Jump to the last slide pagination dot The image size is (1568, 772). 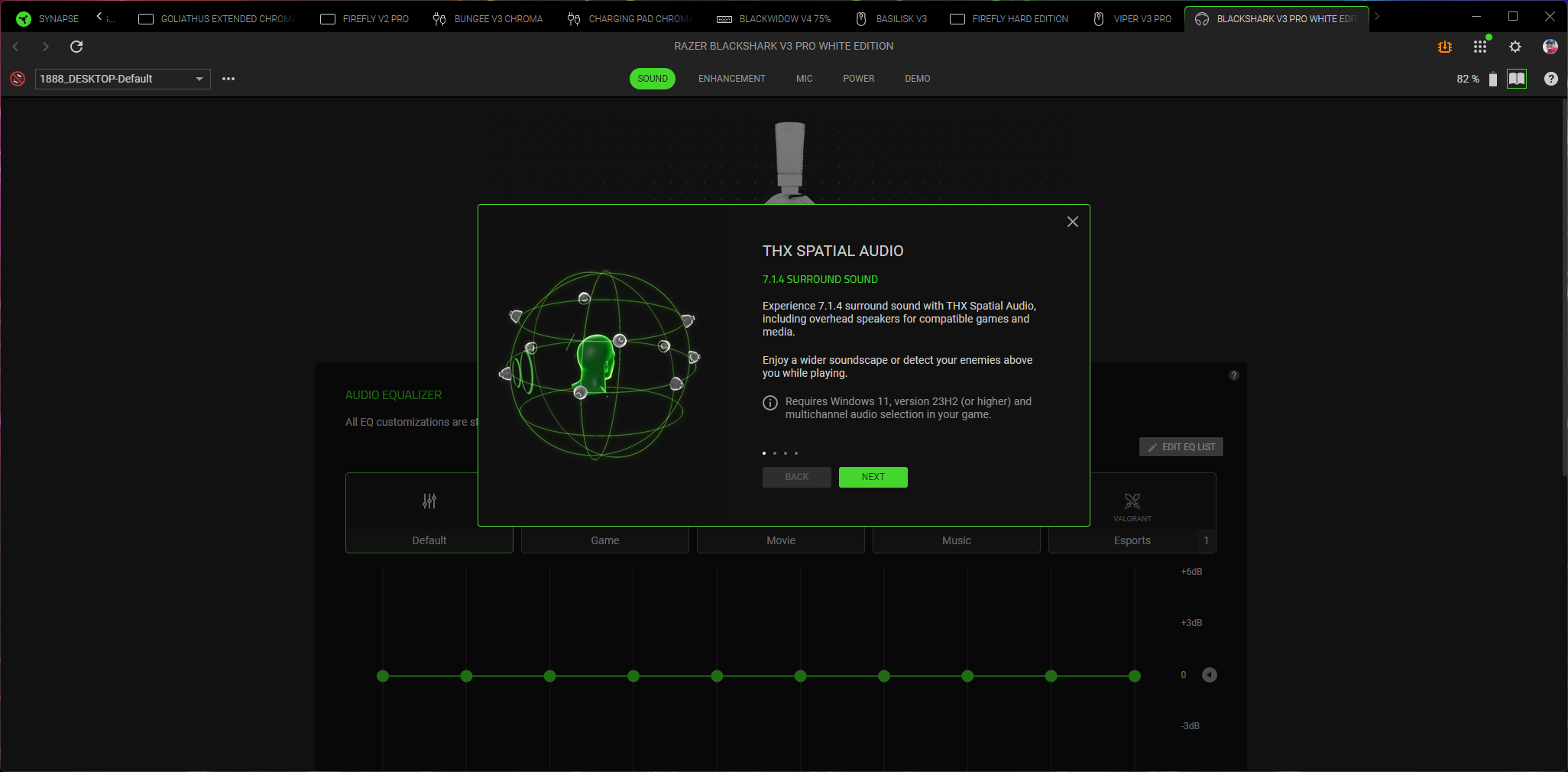click(x=796, y=453)
